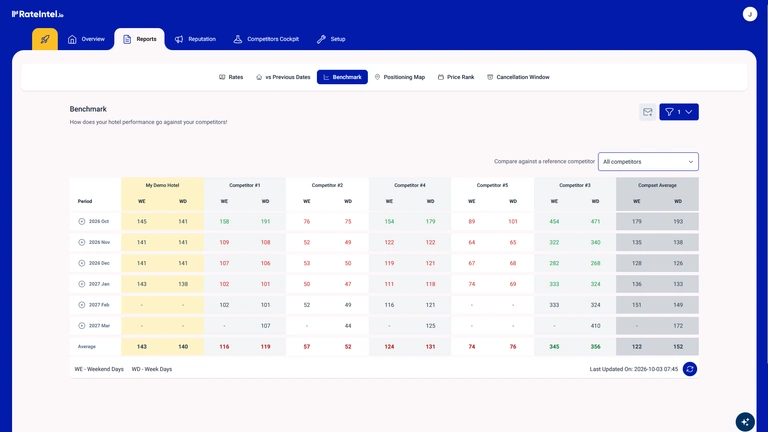Click the WD - Week Days legend
This screenshot has width=768, height=432.
(x=152, y=369)
